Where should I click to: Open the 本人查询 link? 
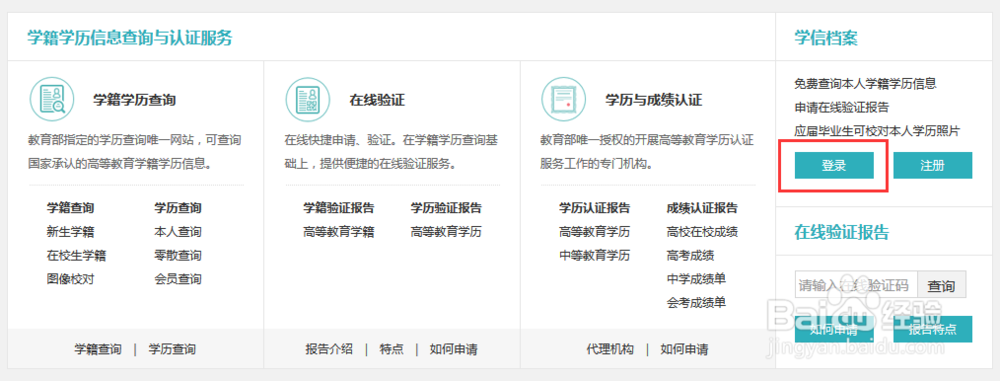pyautogui.click(x=178, y=232)
